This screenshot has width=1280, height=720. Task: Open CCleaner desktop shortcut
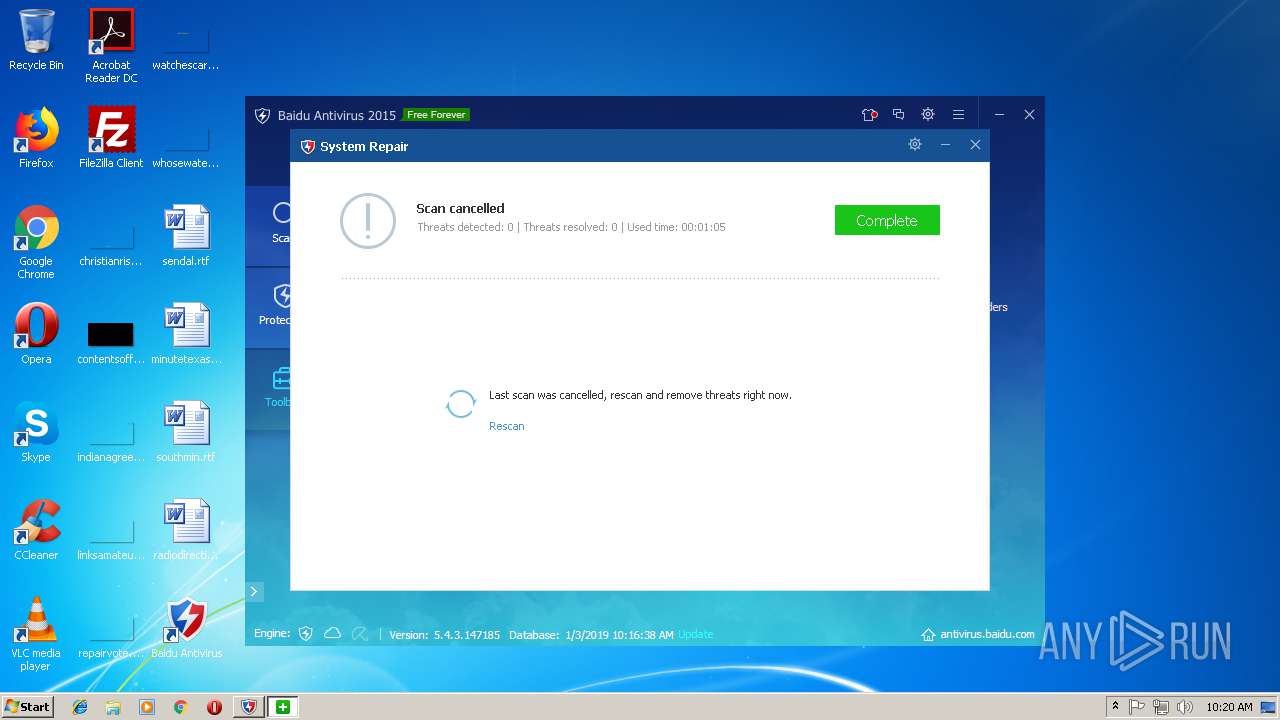click(36, 530)
